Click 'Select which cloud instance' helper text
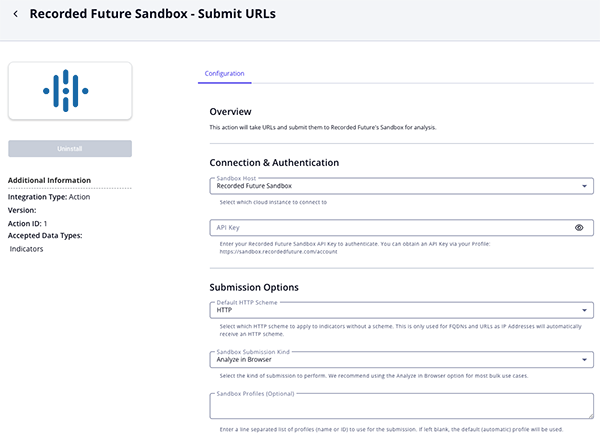Image resolution: width=600 pixels, height=439 pixels. [x=273, y=202]
